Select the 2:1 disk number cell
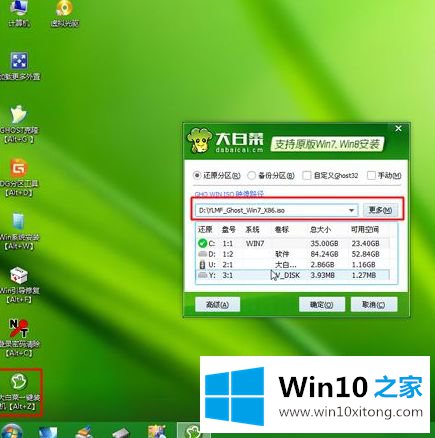This screenshot has height=438, width=435. tap(228, 265)
